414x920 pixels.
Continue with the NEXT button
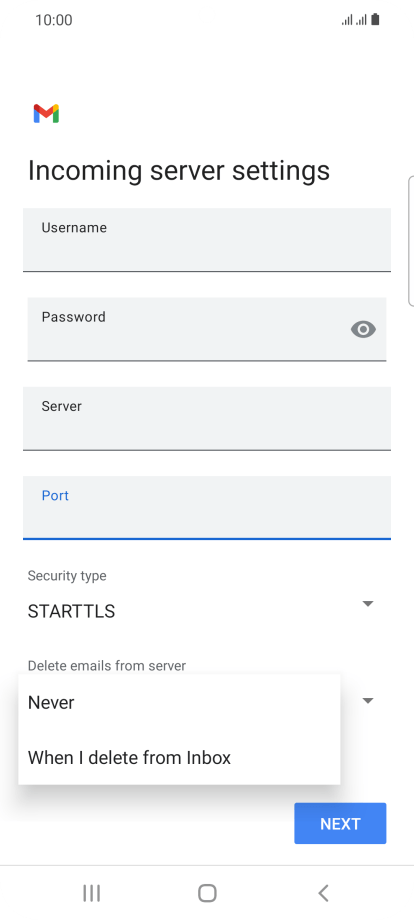(x=340, y=824)
